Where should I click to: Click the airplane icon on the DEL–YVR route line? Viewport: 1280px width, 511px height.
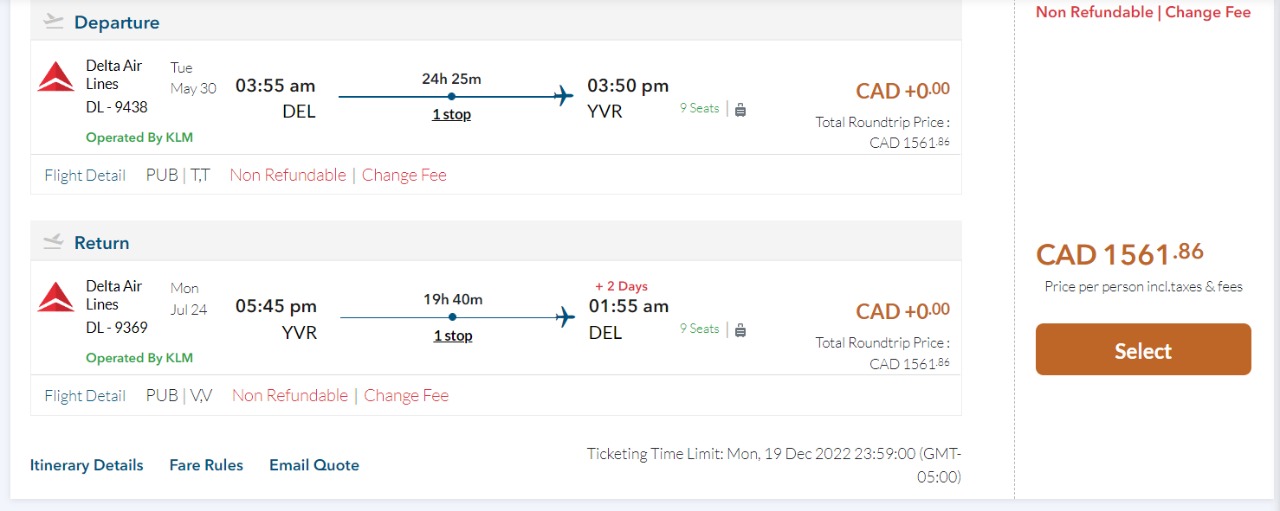pos(564,96)
